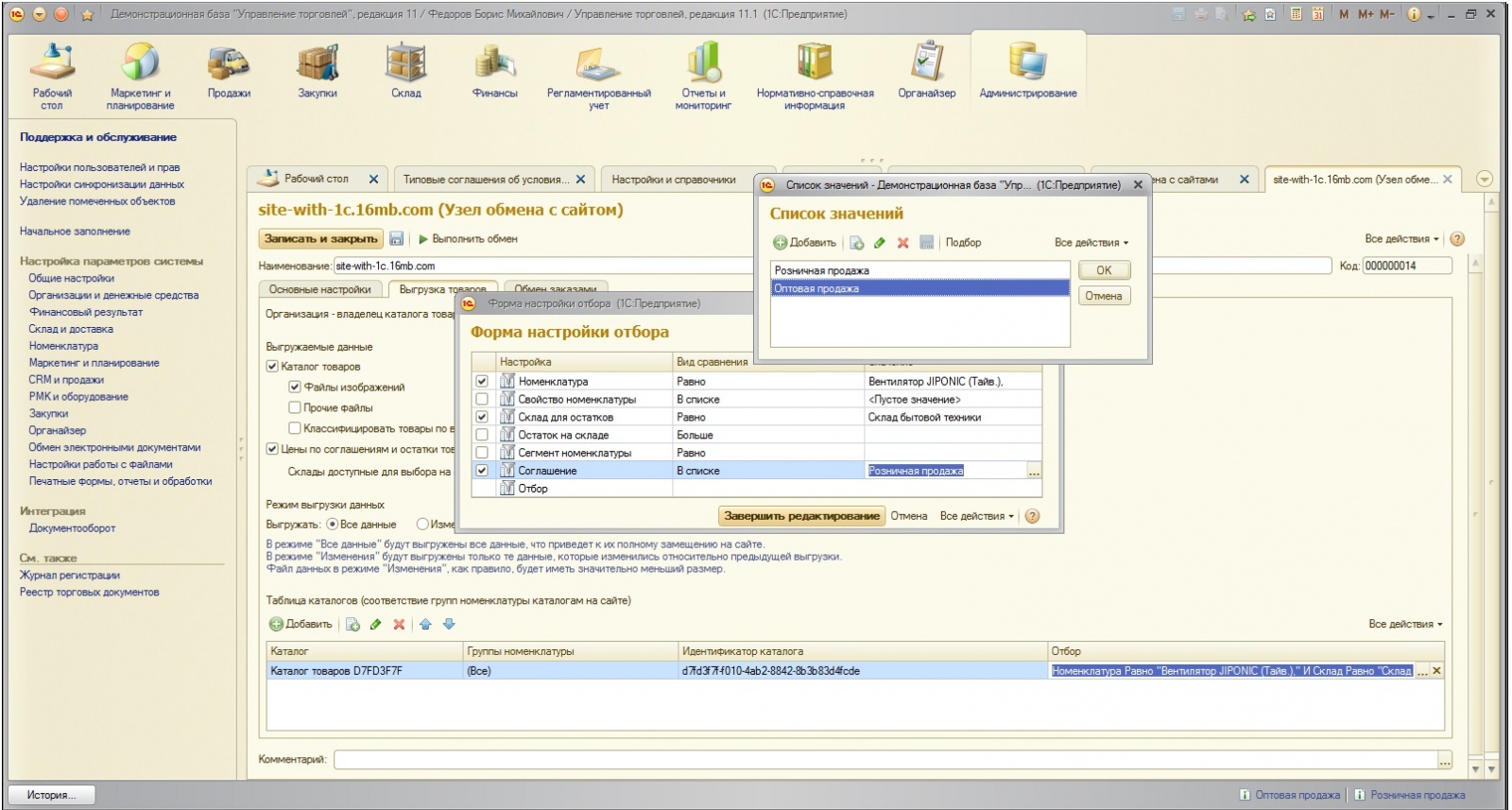The image size is (1512, 810).
Task: Click red delete icon in Список значений toolbar
Action: coord(902,243)
